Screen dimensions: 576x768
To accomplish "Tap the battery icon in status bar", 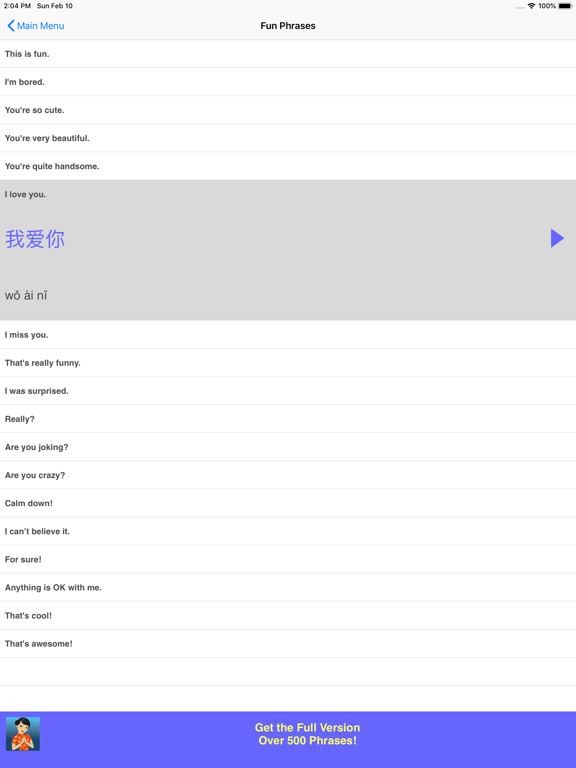I will [x=565, y=6].
